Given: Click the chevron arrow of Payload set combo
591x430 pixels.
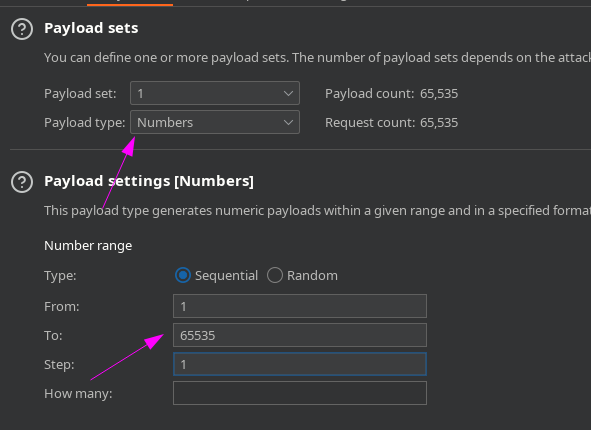Looking at the screenshot, I should click(288, 93).
